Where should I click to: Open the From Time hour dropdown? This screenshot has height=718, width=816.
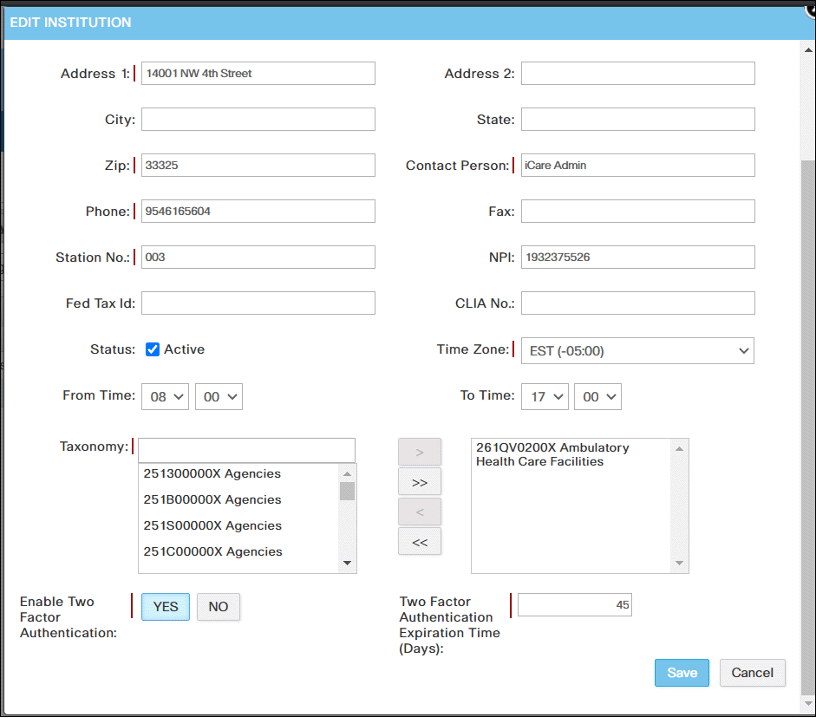(165, 397)
